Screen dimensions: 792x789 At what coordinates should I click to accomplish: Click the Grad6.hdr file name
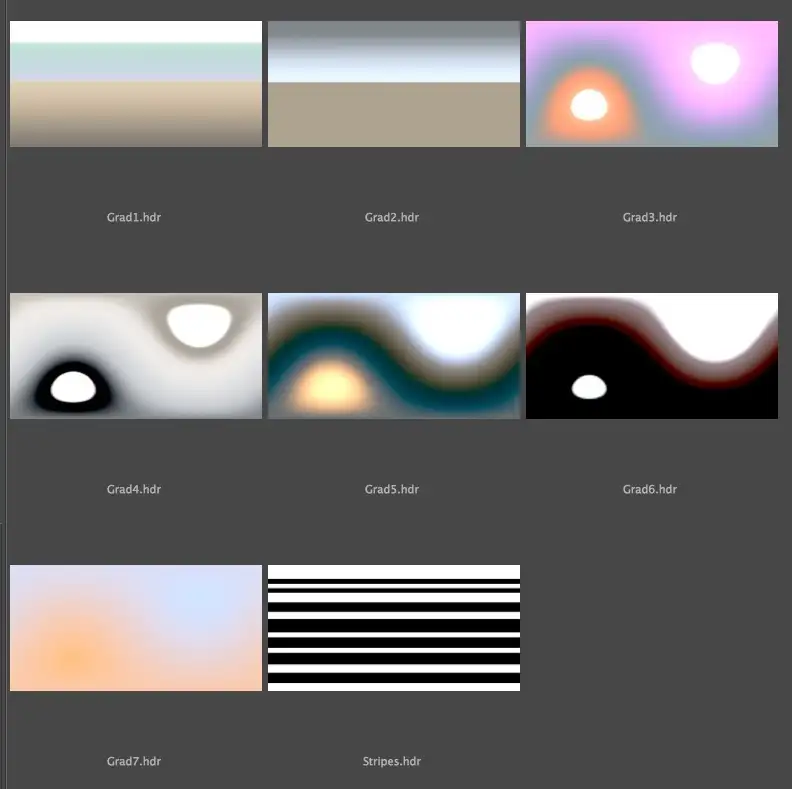650,489
